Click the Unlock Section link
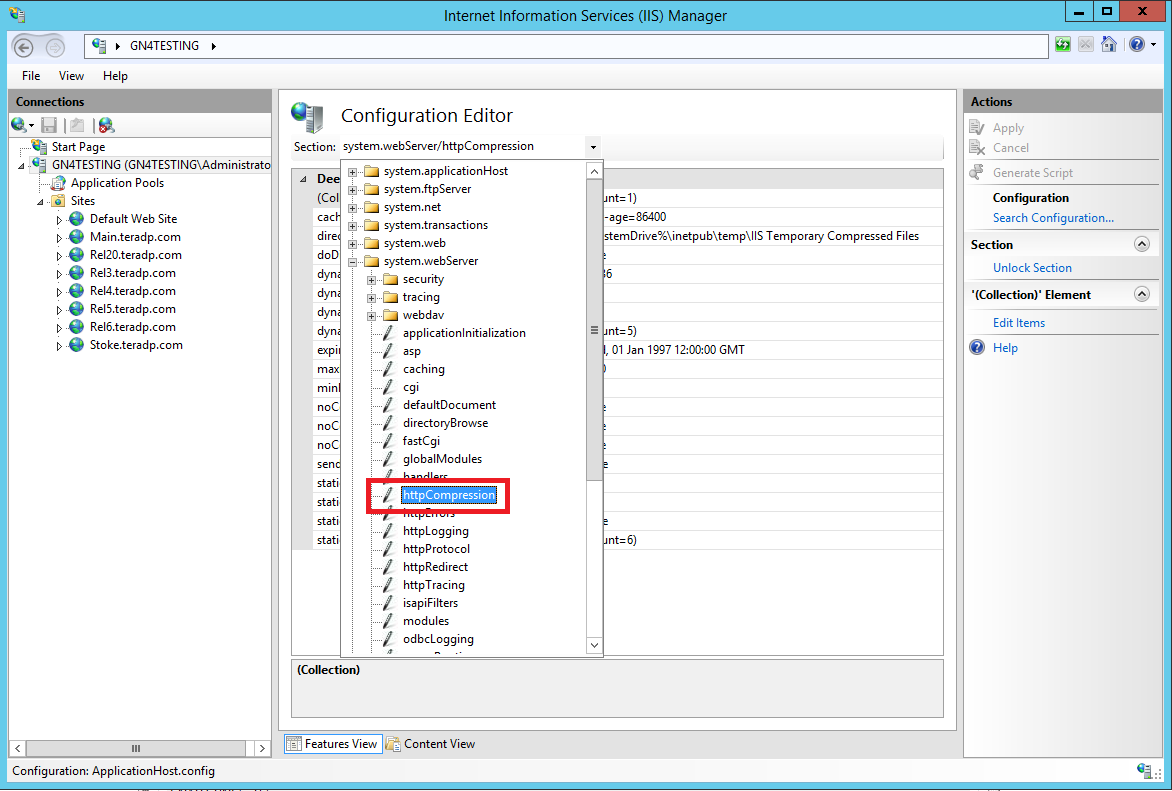The width and height of the screenshot is (1172, 791). click(x=1031, y=268)
